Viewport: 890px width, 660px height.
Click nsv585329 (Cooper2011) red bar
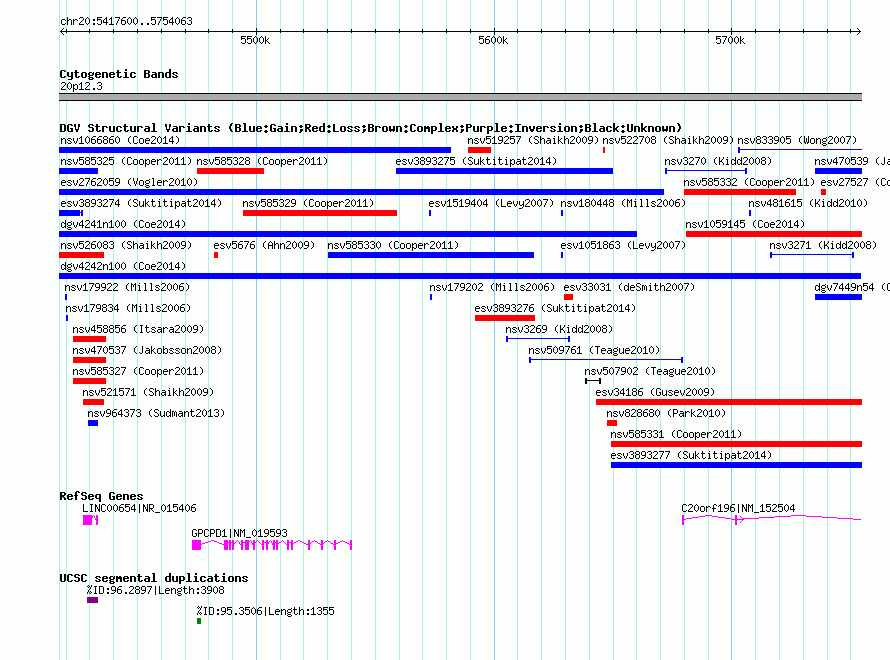[320, 213]
